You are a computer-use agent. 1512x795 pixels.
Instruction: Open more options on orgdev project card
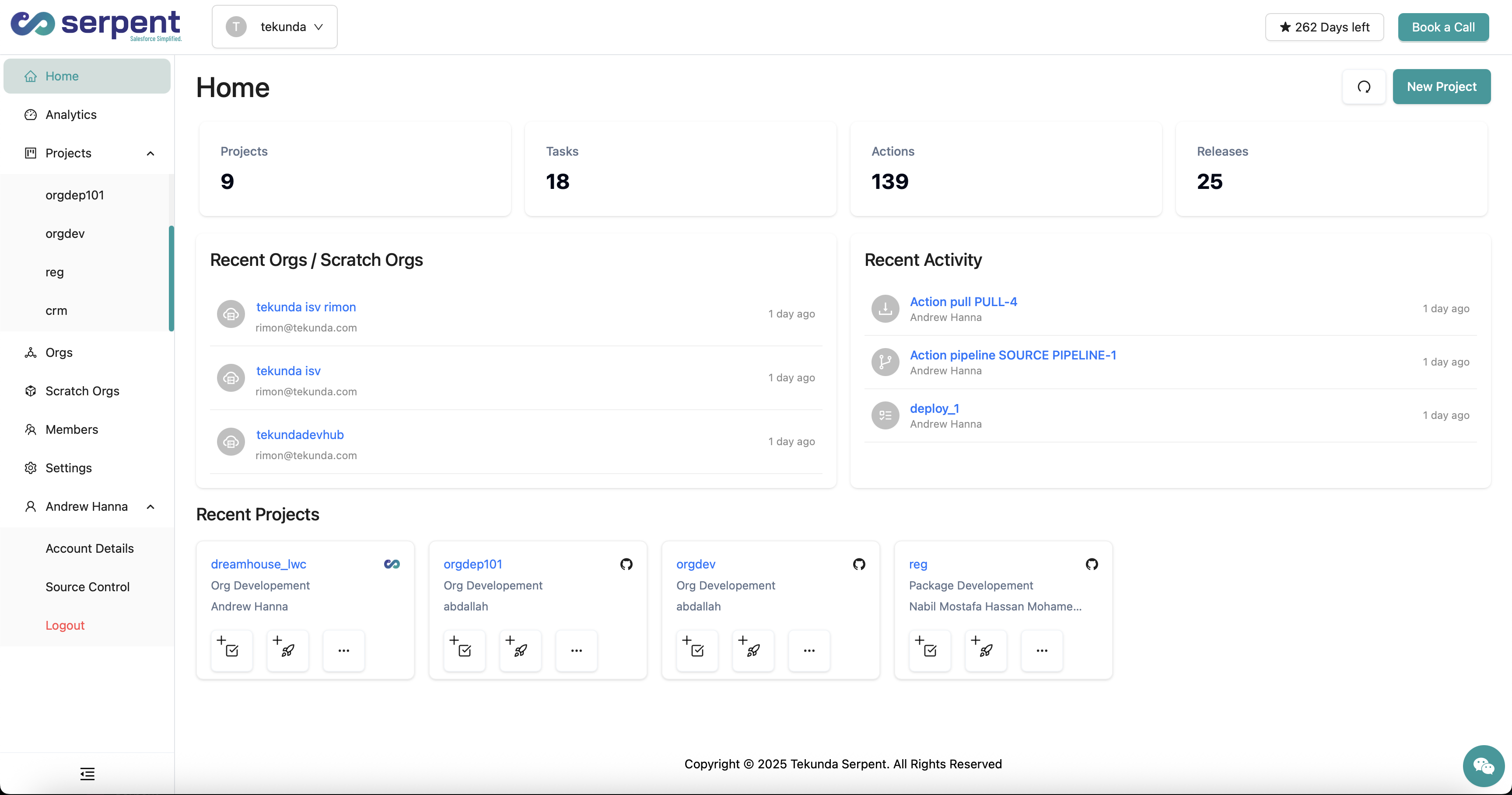coord(809,650)
